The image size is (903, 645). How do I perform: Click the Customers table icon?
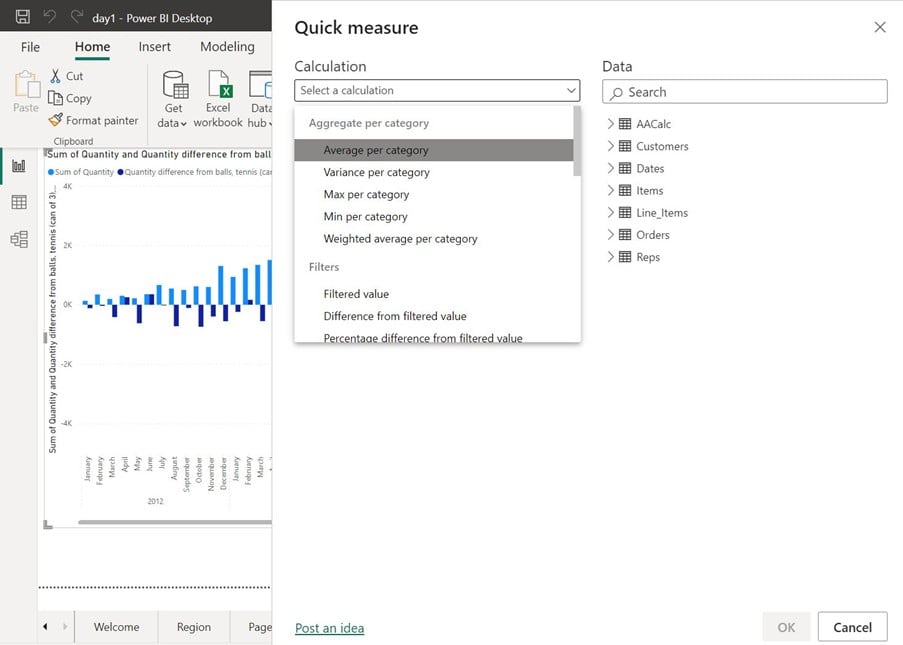(x=625, y=146)
